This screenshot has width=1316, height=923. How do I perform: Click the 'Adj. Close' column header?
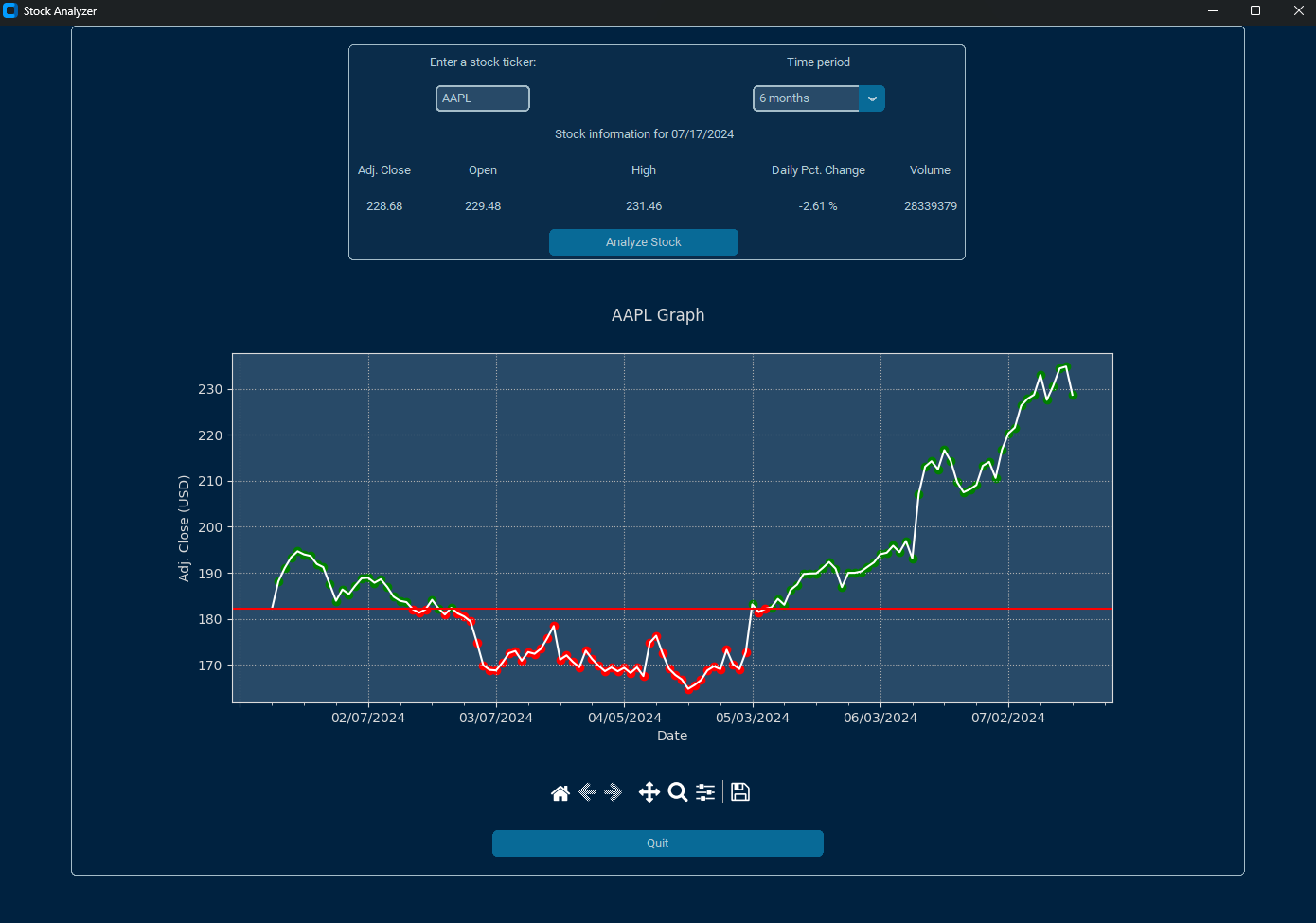pyautogui.click(x=384, y=170)
